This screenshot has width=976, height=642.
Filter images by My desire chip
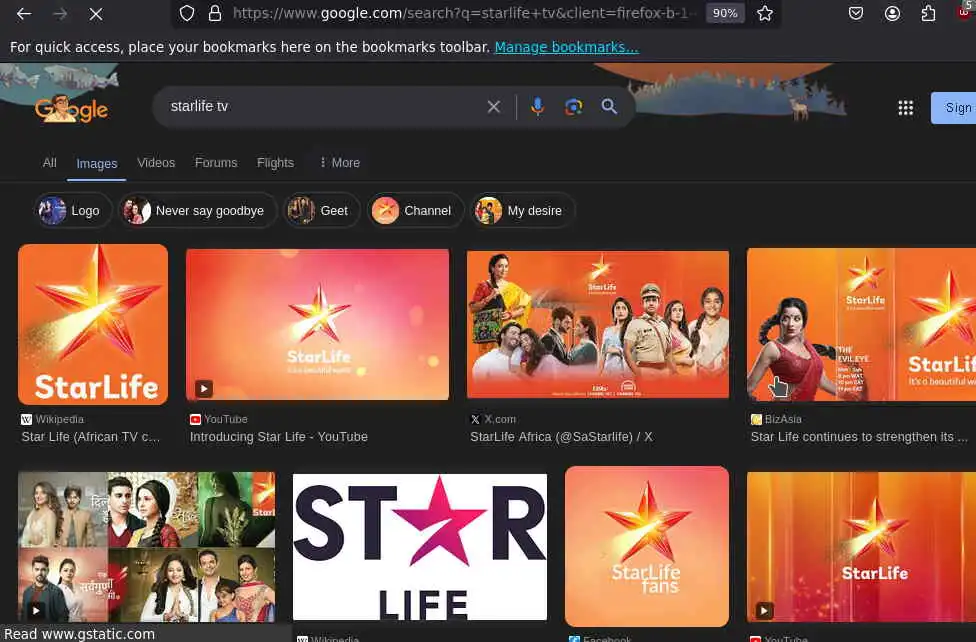[x=522, y=210]
